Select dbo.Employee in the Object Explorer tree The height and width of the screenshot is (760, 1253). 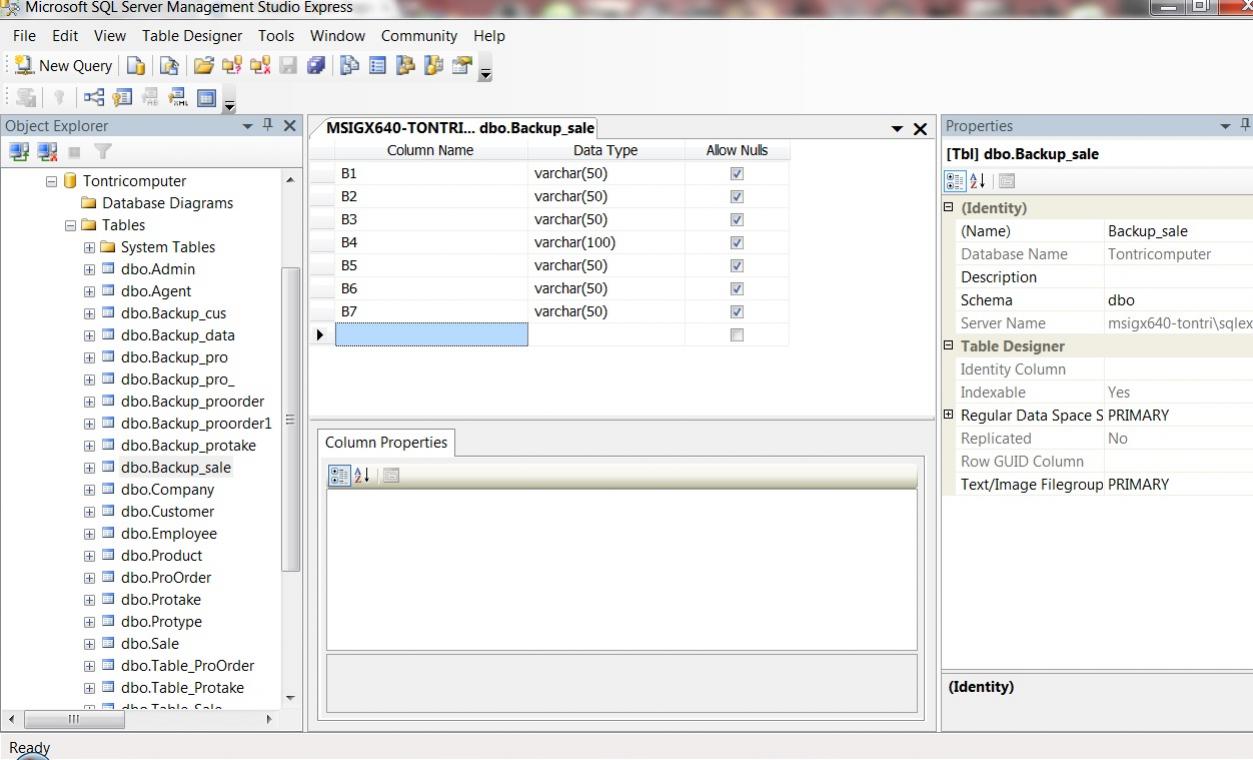point(169,533)
